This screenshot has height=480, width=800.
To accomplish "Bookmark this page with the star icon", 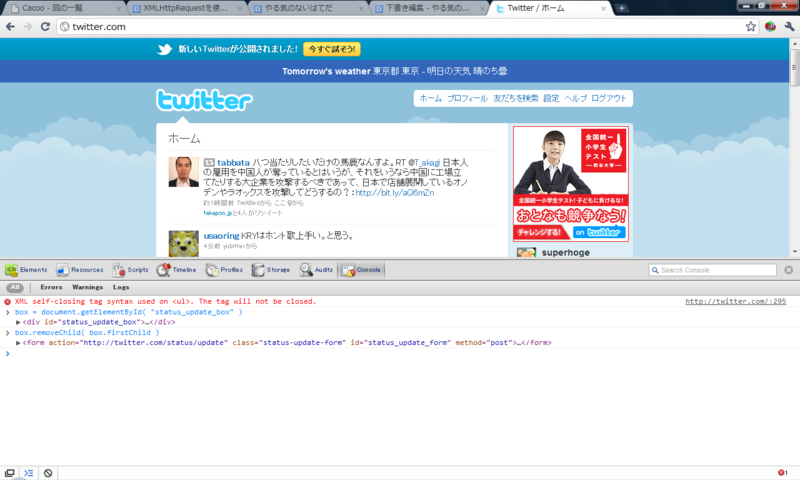I will (751, 27).
